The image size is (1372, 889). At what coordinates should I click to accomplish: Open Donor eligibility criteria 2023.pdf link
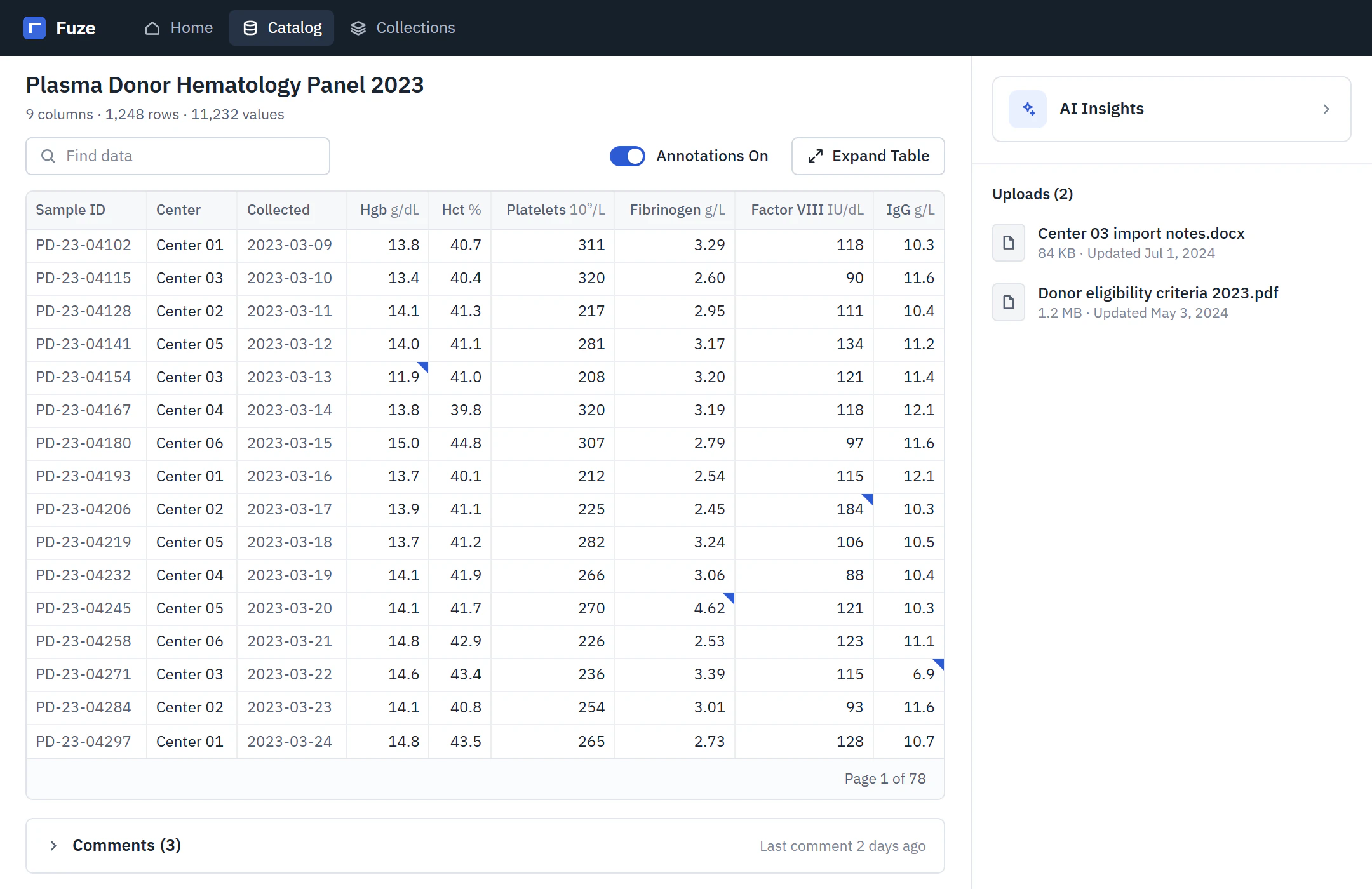click(x=1158, y=293)
